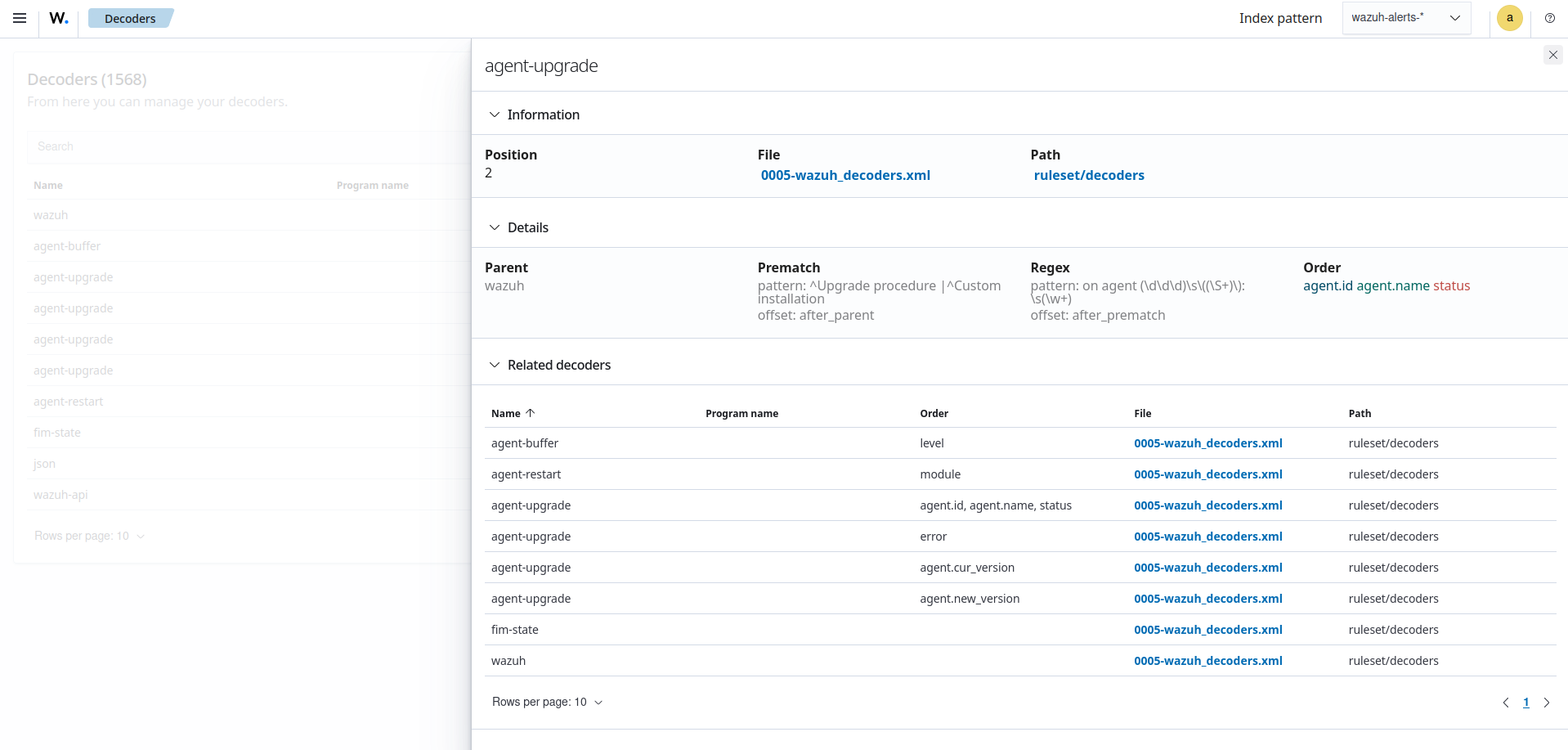Collapse the Details section

494,227
